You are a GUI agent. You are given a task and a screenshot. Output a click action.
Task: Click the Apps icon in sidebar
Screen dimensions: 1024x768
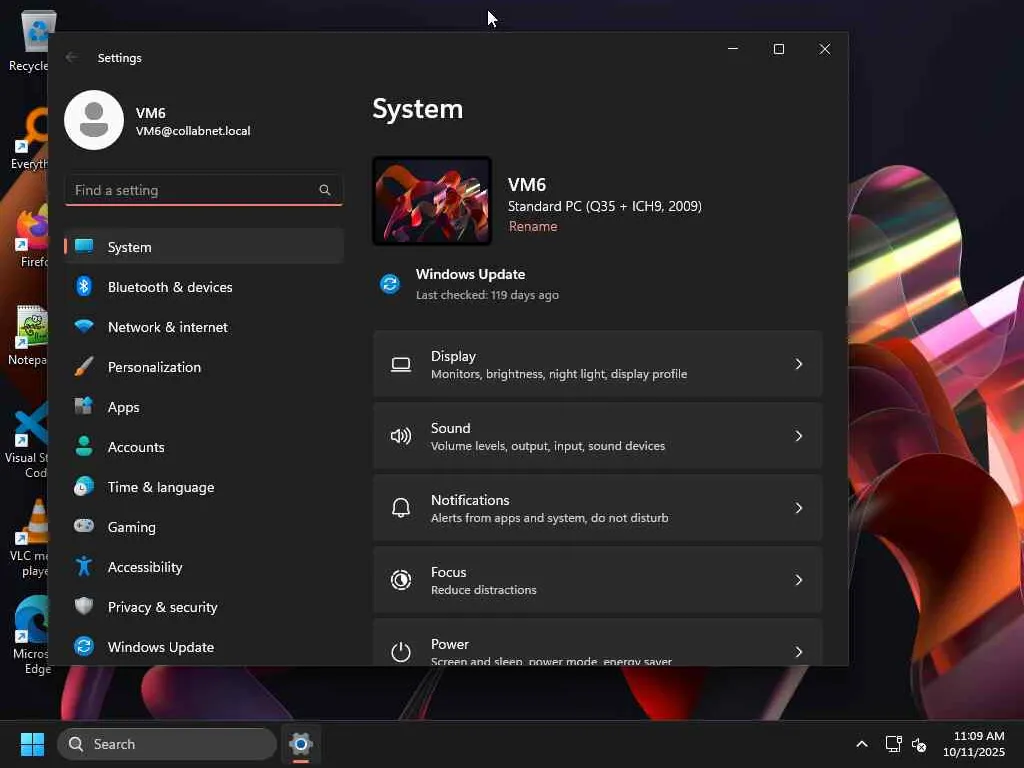coord(84,406)
